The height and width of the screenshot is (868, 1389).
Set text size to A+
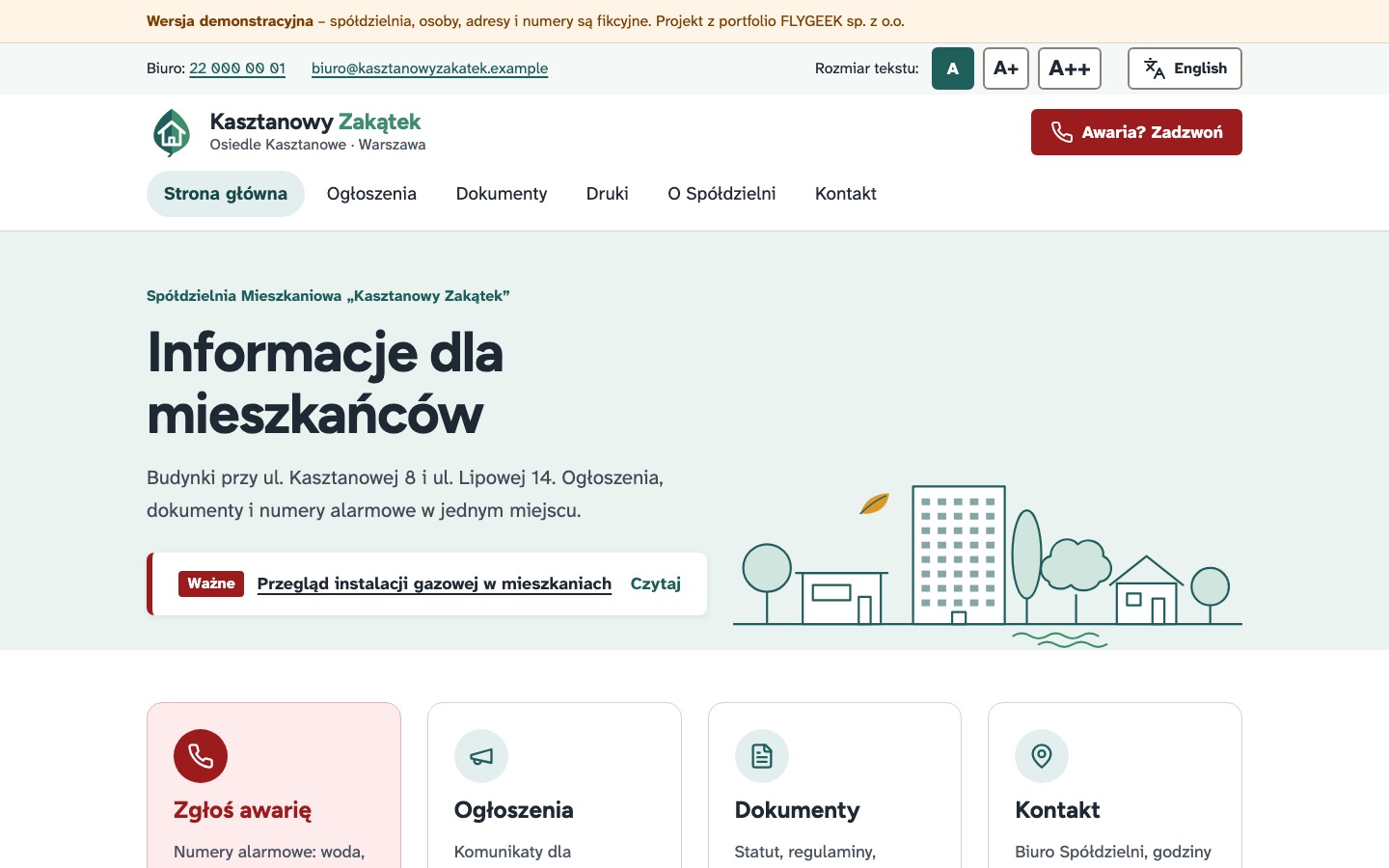coord(1006,68)
